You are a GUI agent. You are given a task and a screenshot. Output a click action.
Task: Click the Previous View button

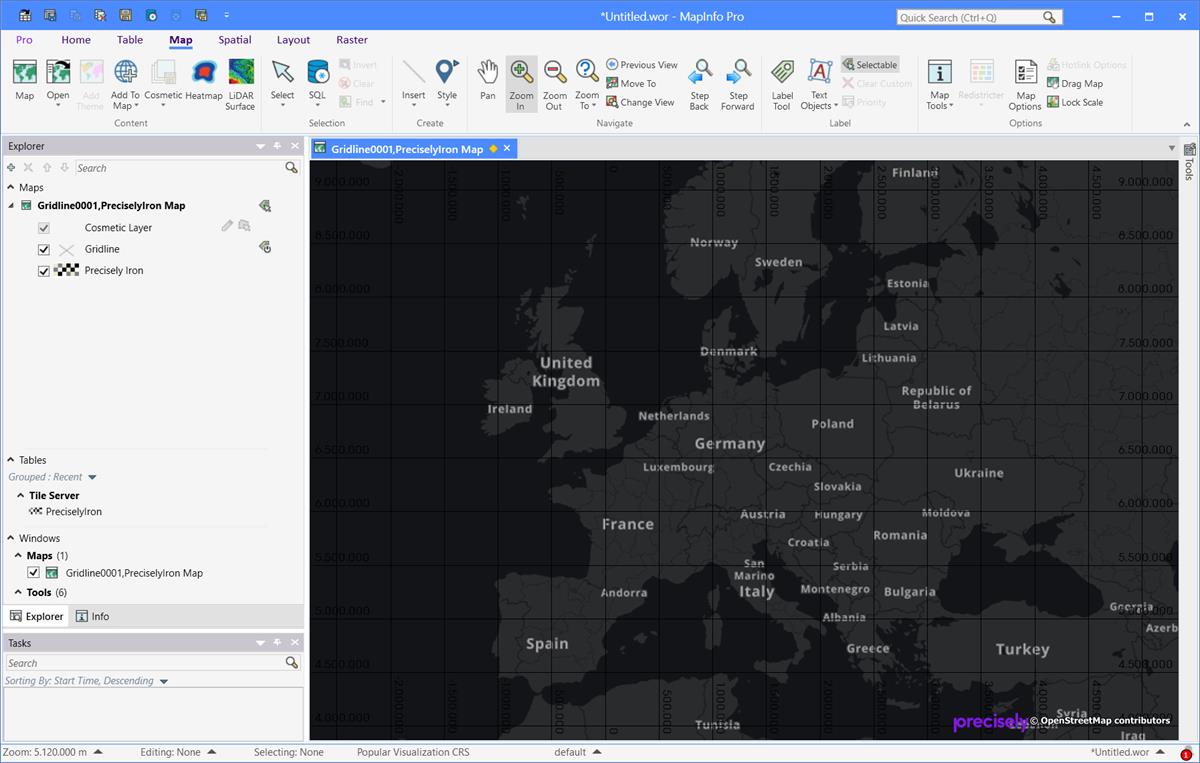[641, 64]
